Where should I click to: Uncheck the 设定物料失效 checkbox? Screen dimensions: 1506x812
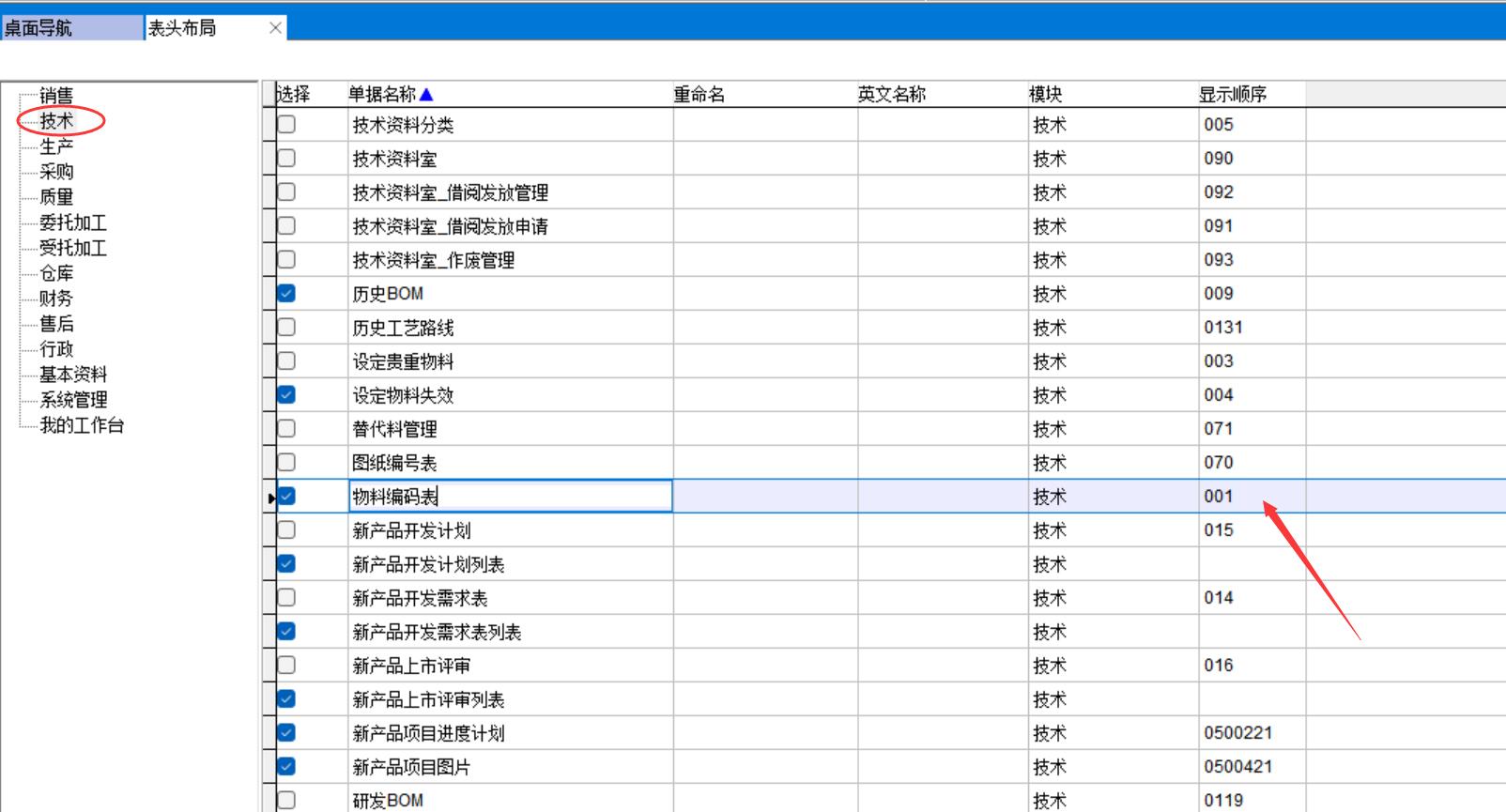tap(286, 394)
